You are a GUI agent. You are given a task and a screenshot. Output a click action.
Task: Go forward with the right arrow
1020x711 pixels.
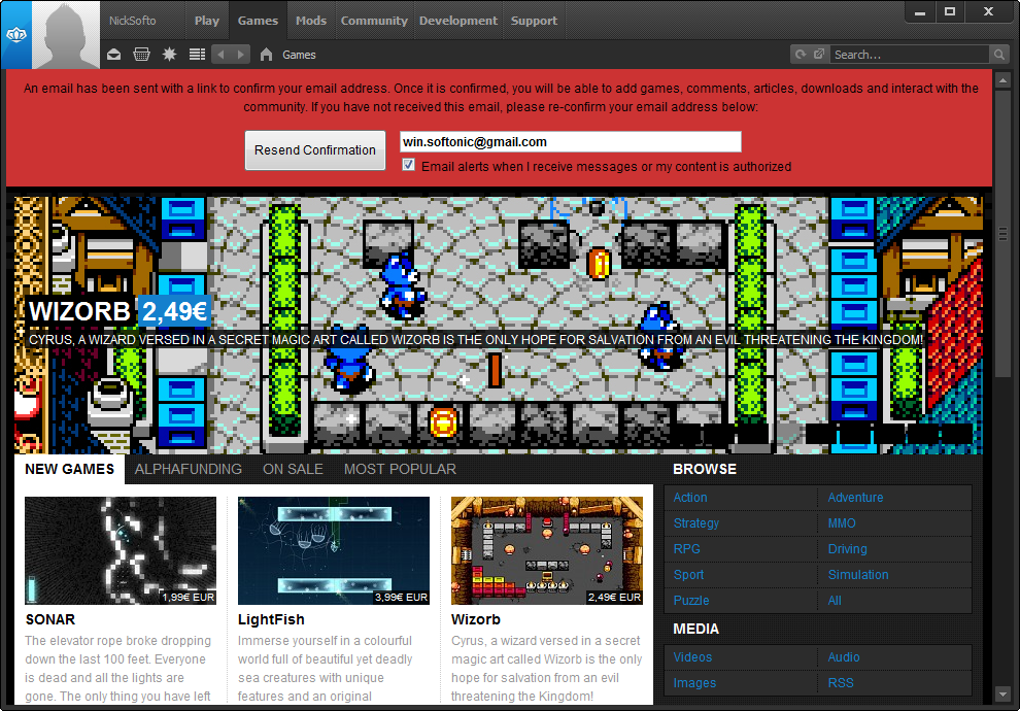241,55
